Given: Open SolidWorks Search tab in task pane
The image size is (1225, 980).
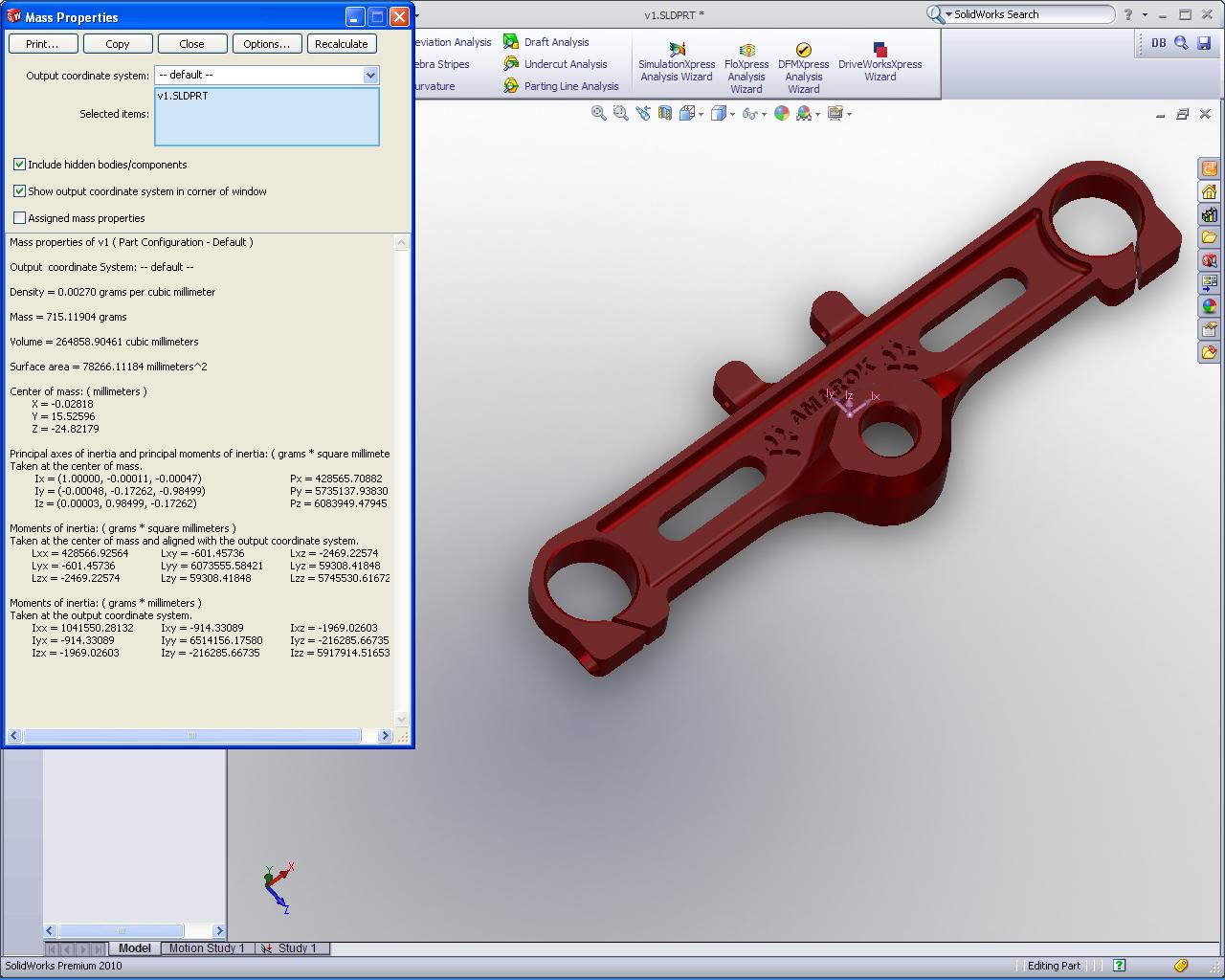Looking at the screenshot, I should point(1210,260).
